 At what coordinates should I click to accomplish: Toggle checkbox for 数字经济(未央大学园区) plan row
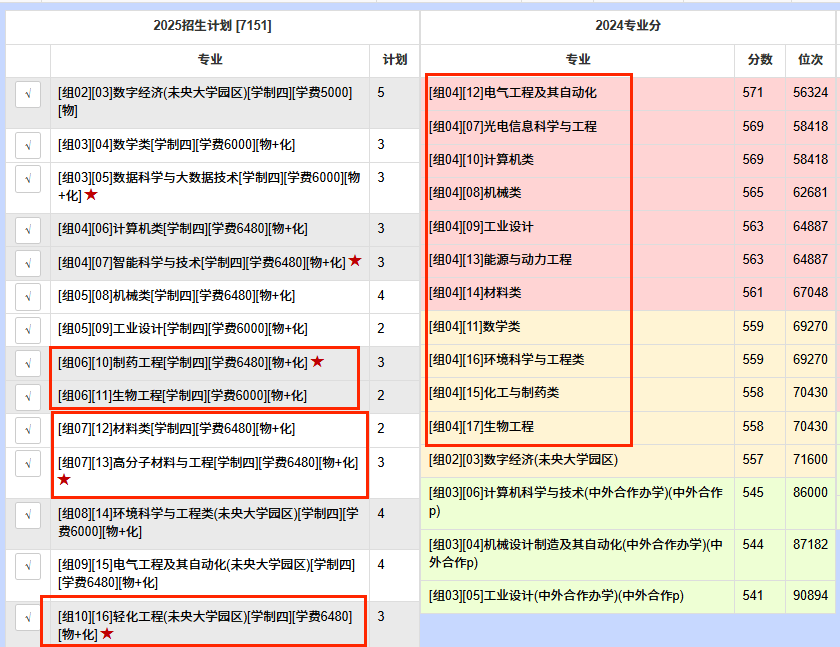click(28, 94)
